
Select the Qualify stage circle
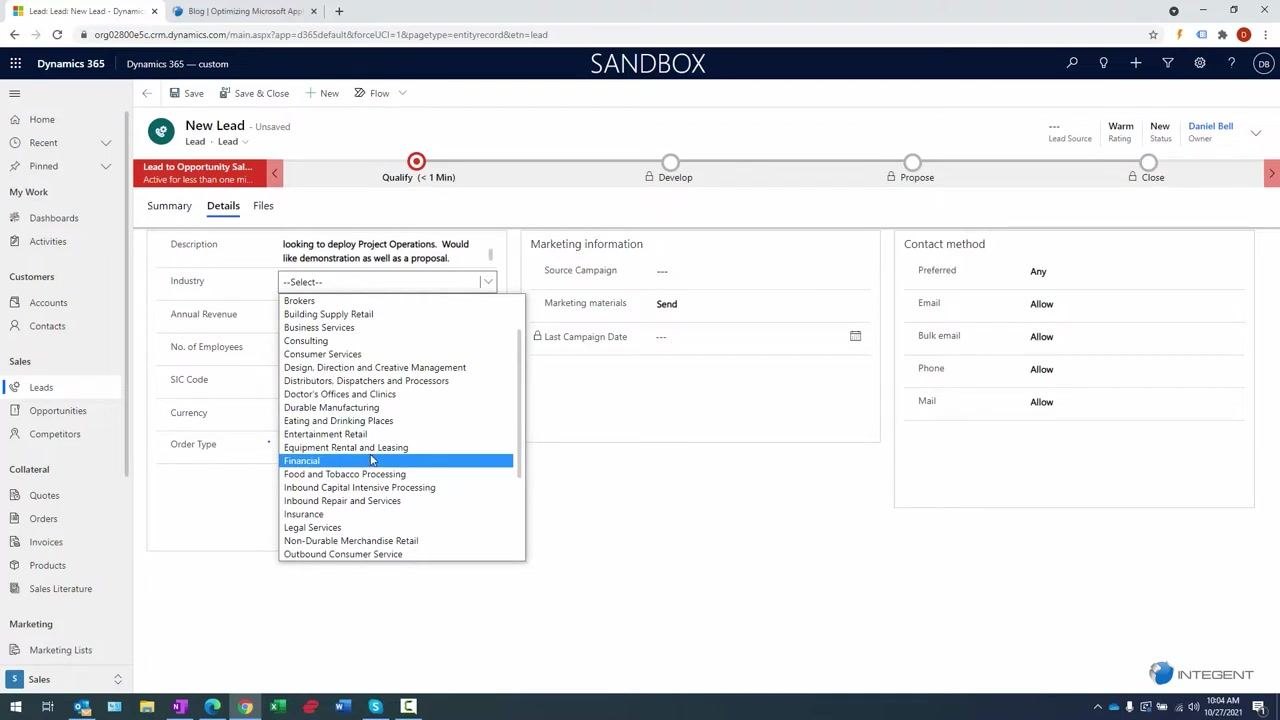click(x=417, y=161)
